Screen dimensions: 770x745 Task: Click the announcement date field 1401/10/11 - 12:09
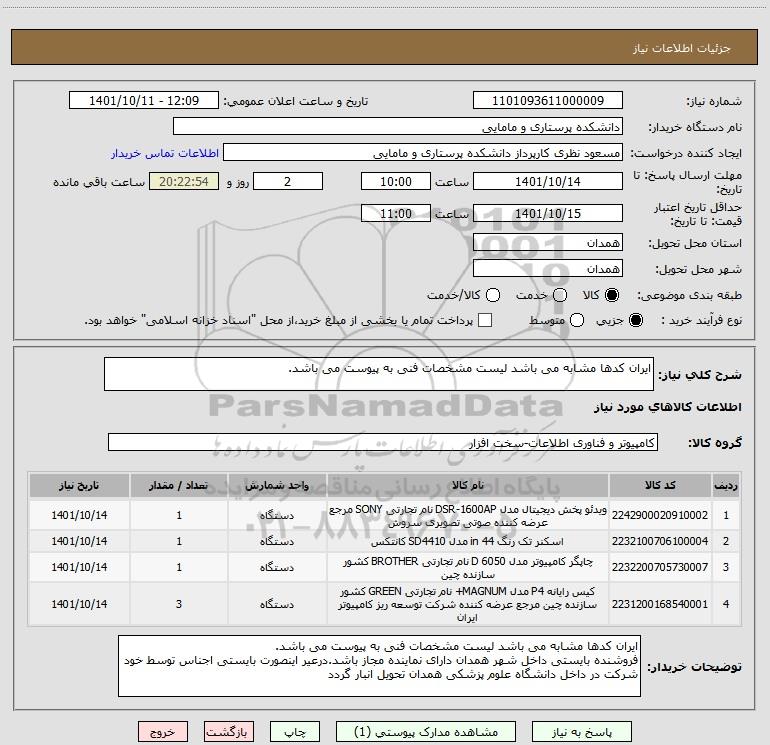[x=144, y=100]
